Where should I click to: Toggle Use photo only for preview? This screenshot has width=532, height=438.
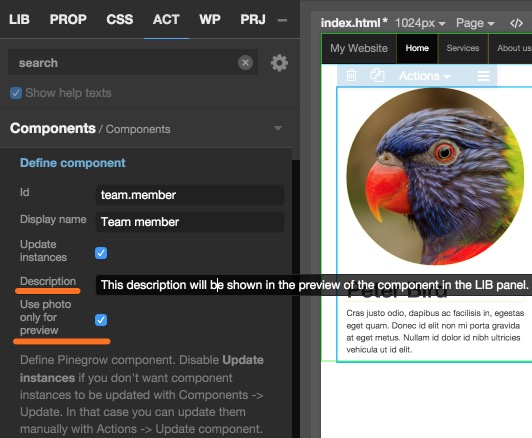pyautogui.click(x=101, y=320)
